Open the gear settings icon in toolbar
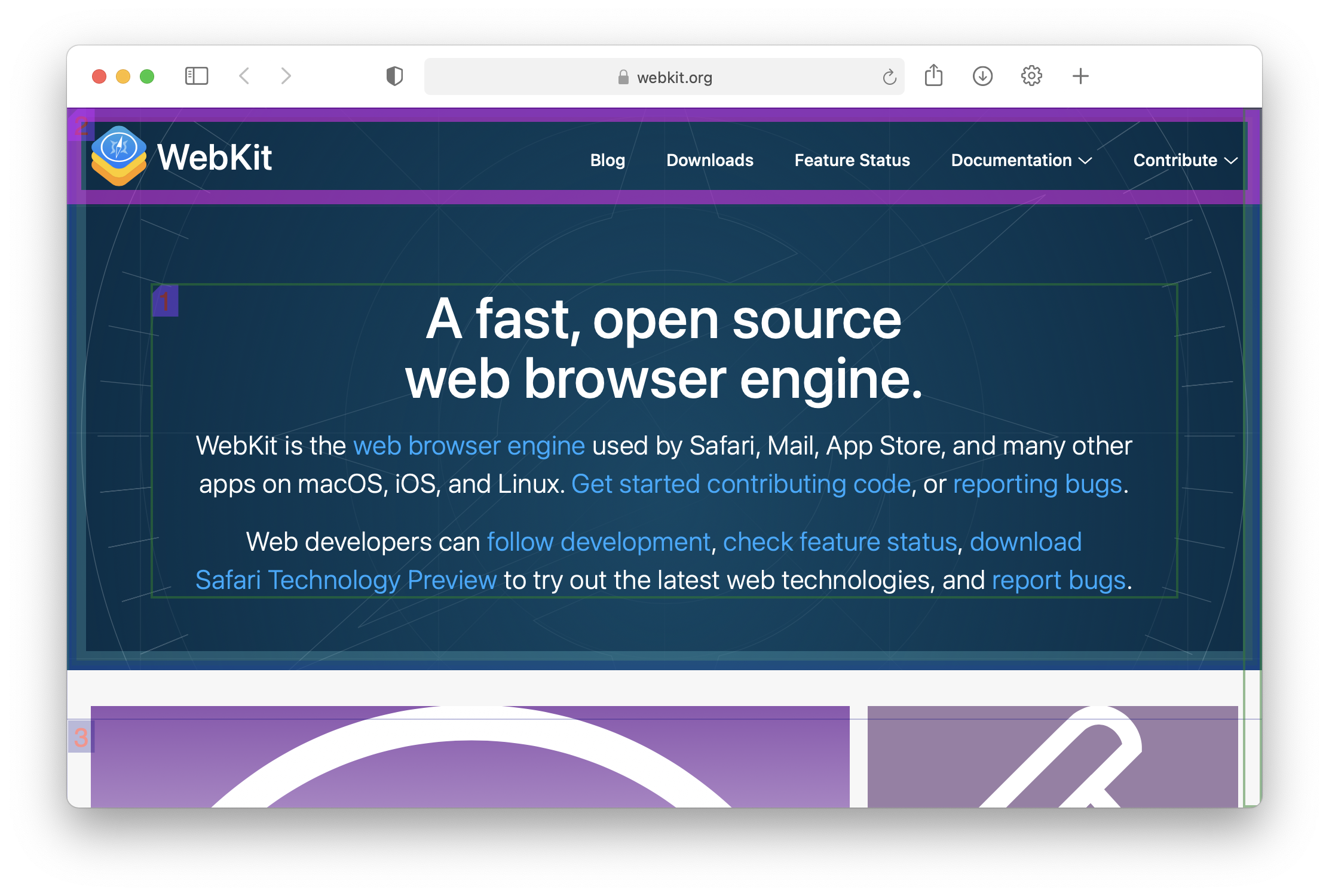This screenshot has width=1329, height=896. (x=1031, y=76)
